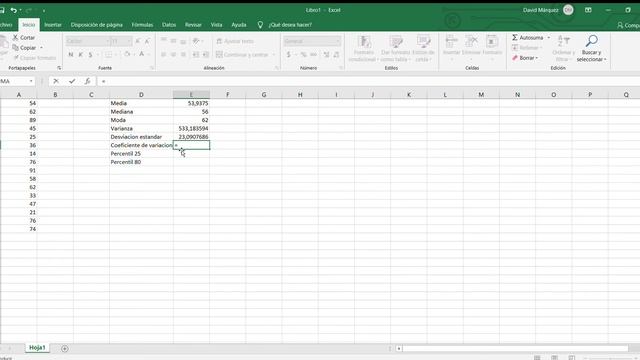Click Copiar formato paintbrush
Viewport: 640px width, 360px height.
[x=35, y=58]
